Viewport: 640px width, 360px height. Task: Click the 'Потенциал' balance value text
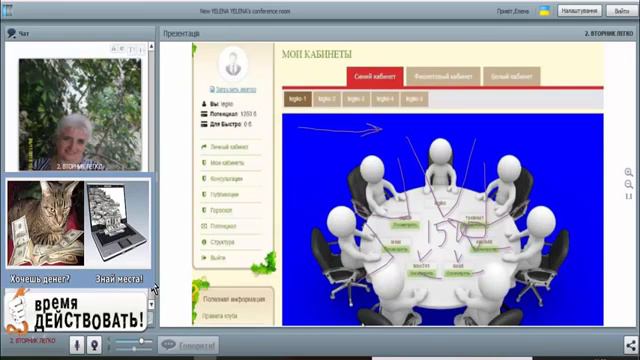click(x=233, y=114)
